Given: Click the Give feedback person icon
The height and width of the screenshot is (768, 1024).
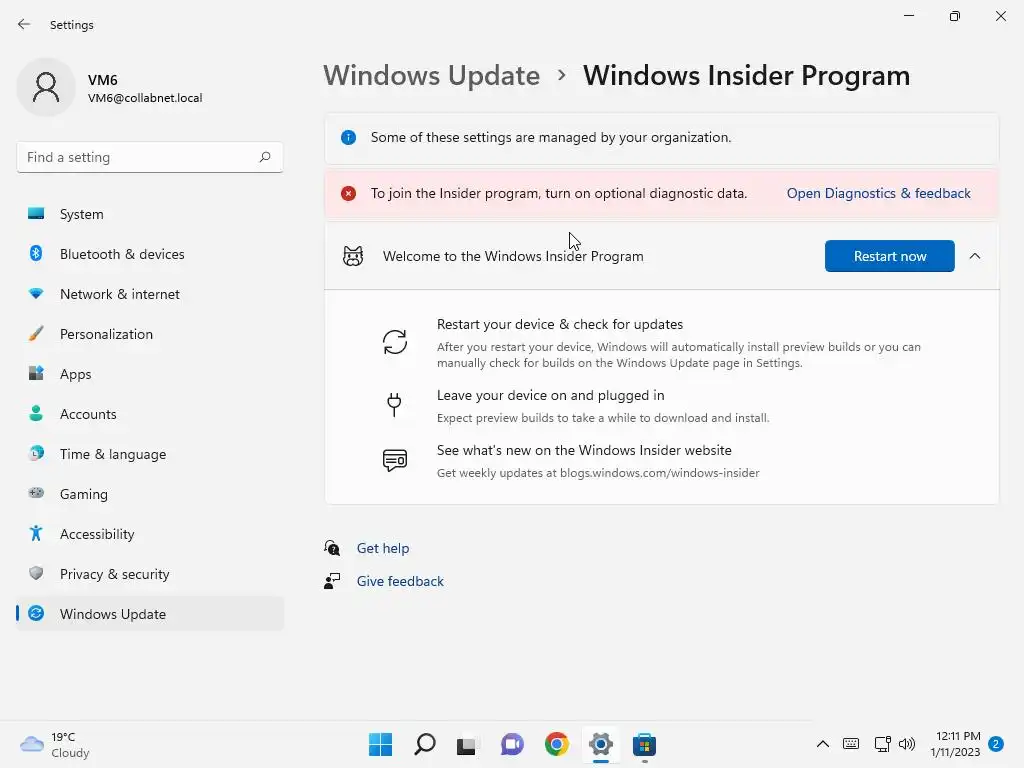Looking at the screenshot, I should tap(332, 581).
